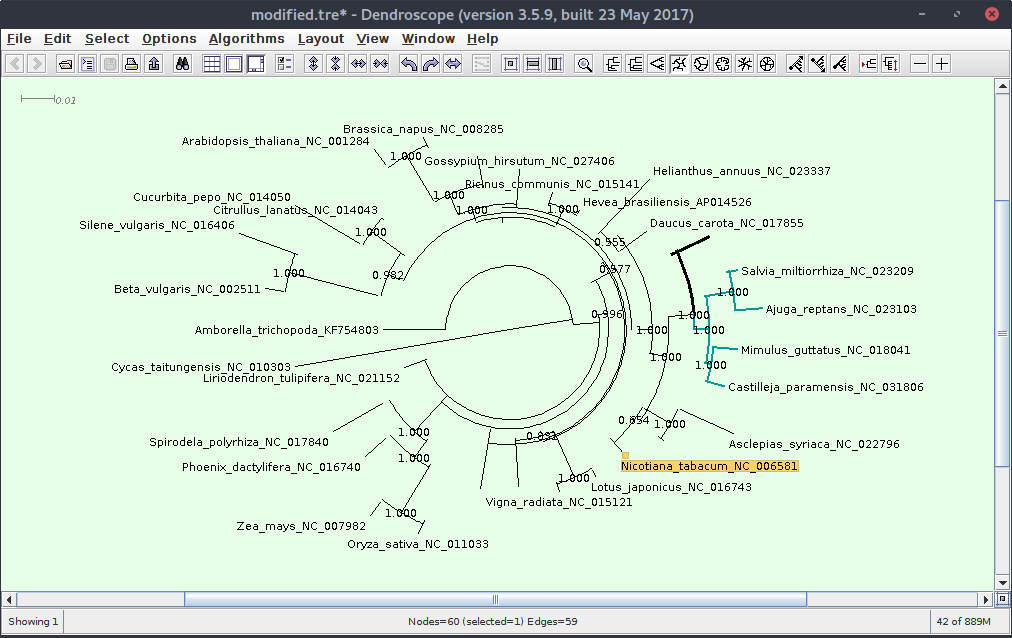Click the Open file folder icon

[65, 64]
